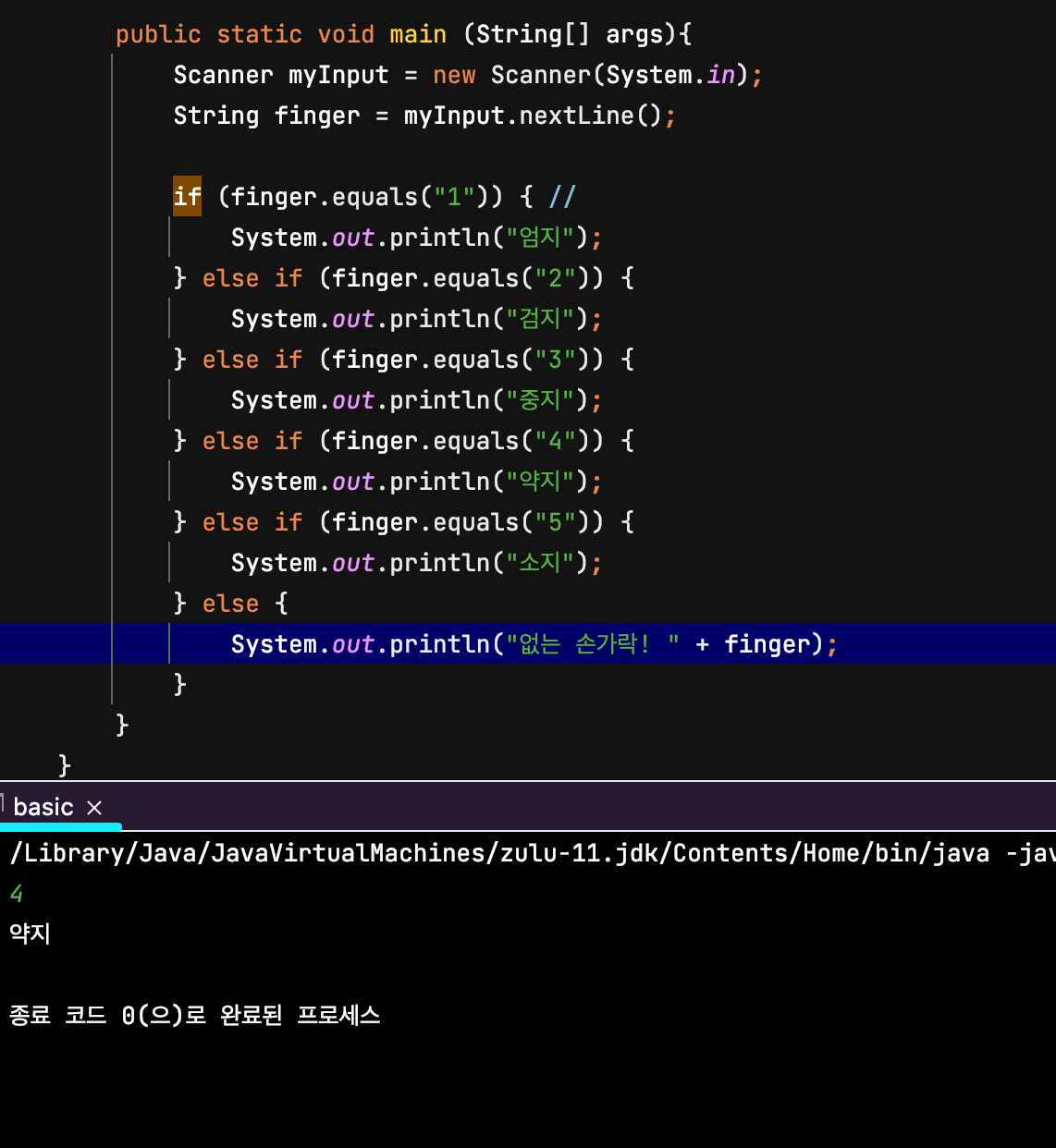Click 'finger.equals("5")' condition
The image size is (1056, 1148).
tap(460, 522)
